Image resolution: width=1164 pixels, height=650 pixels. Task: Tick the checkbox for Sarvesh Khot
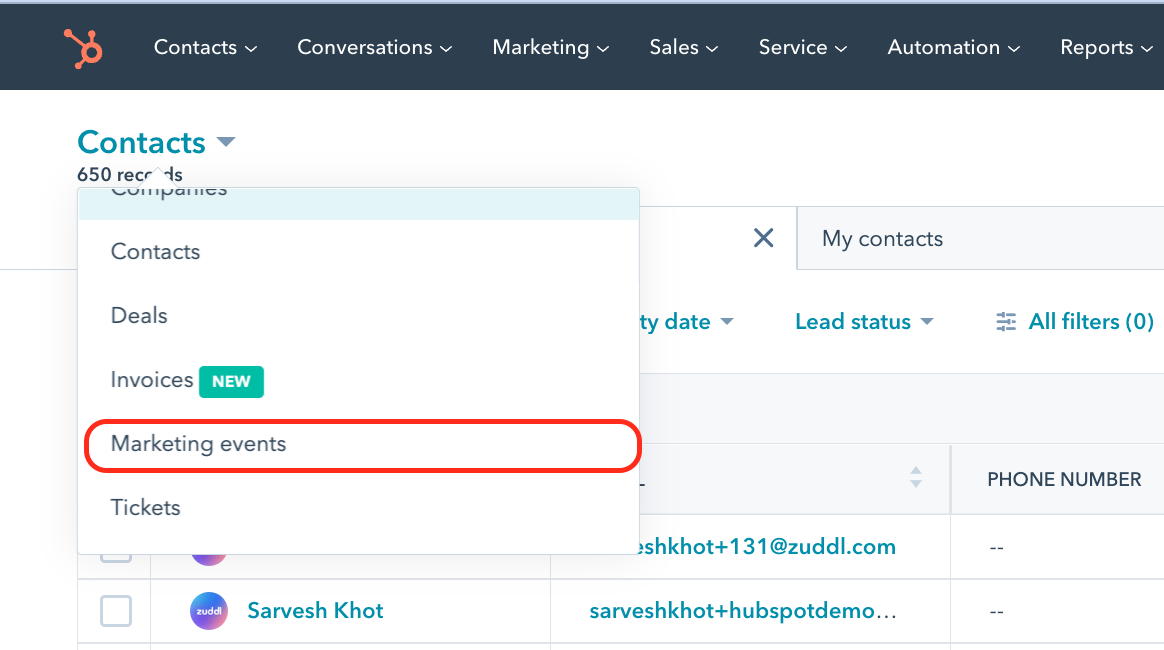pos(116,611)
